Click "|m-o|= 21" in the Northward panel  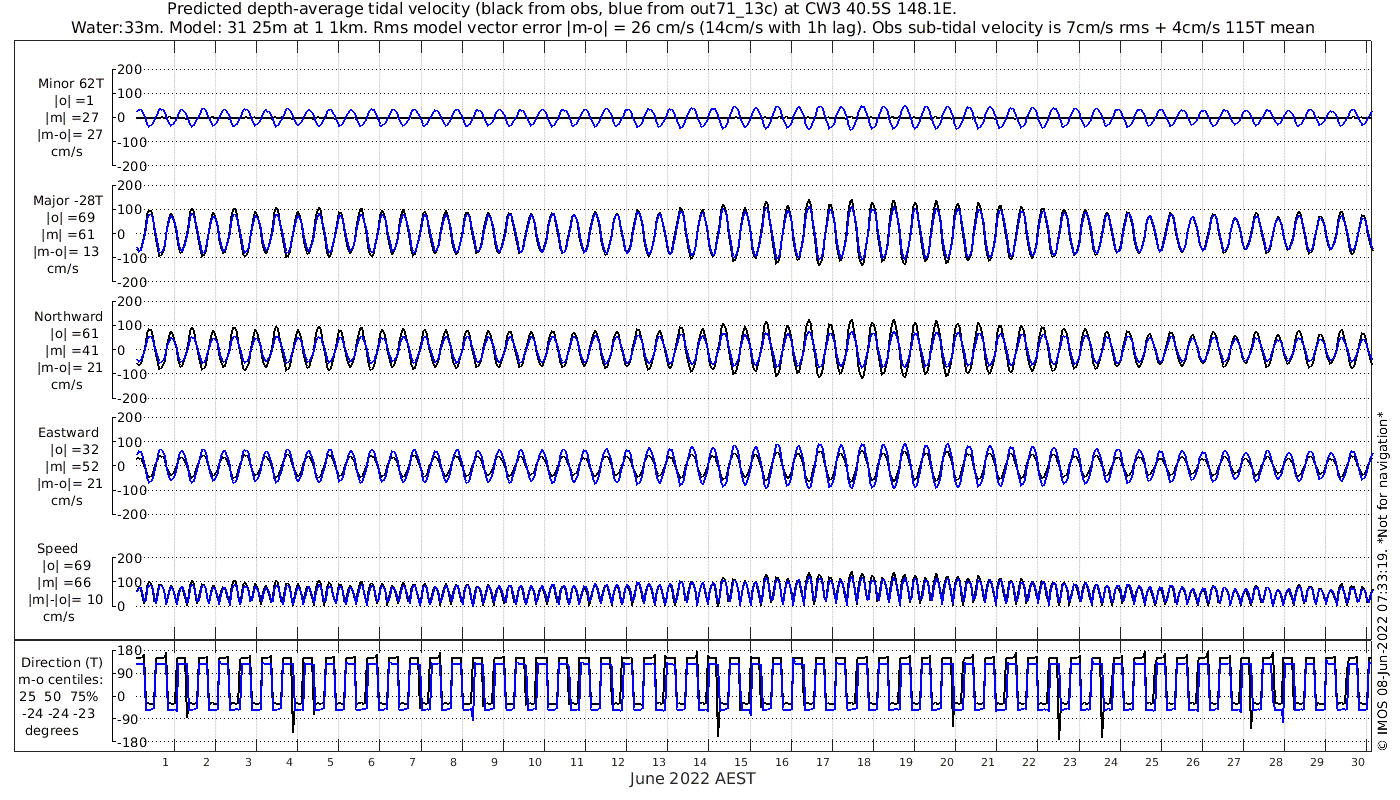tap(69, 368)
